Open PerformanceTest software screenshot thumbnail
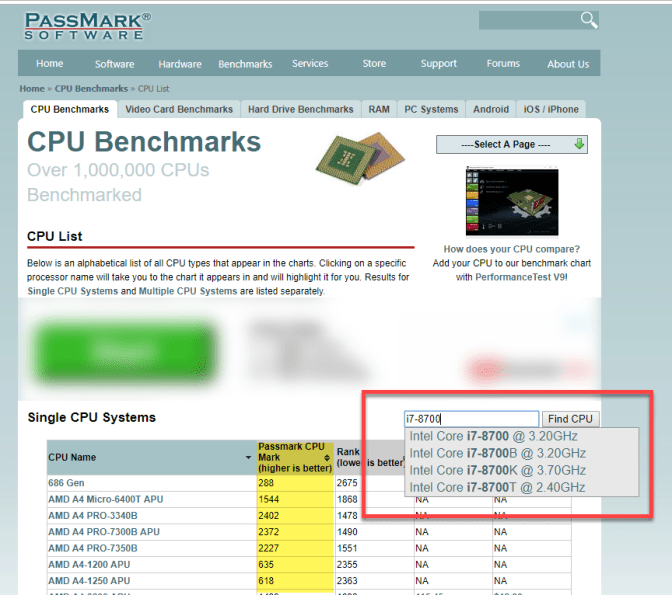 coord(512,201)
